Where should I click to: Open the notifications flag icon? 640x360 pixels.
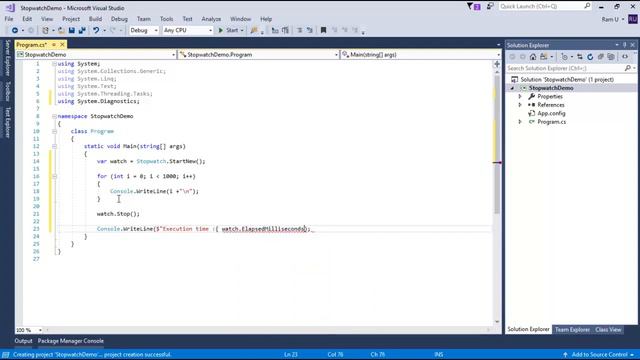(473, 6)
